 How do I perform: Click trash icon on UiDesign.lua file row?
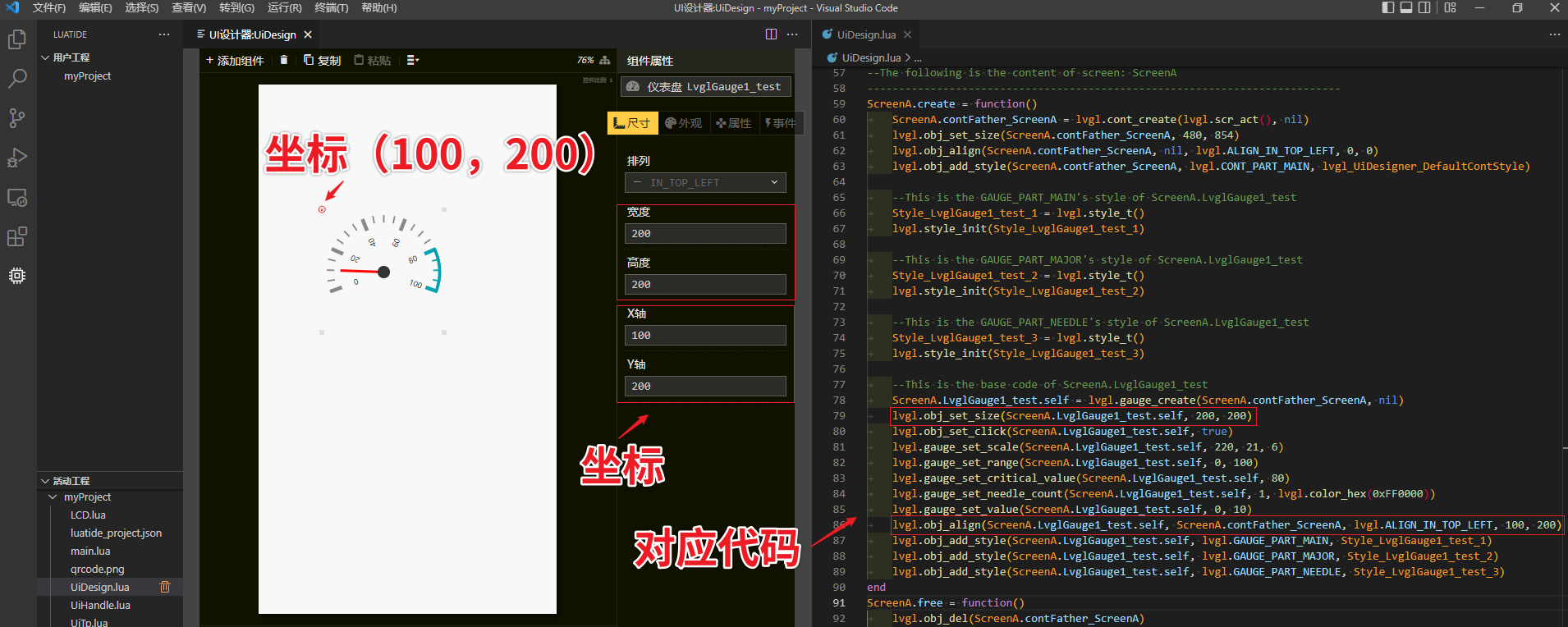[165, 587]
